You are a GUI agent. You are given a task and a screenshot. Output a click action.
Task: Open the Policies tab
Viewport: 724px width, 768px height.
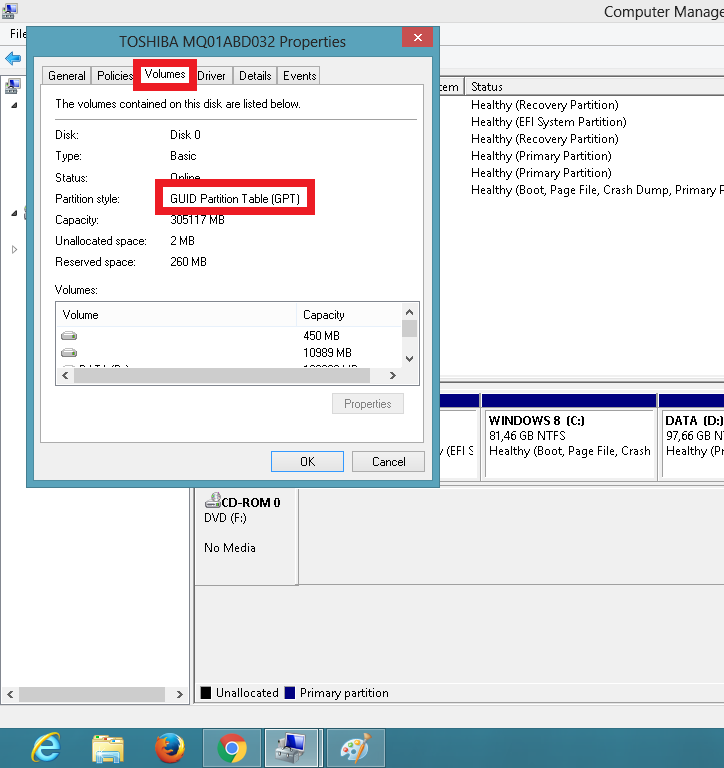(115, 76)
